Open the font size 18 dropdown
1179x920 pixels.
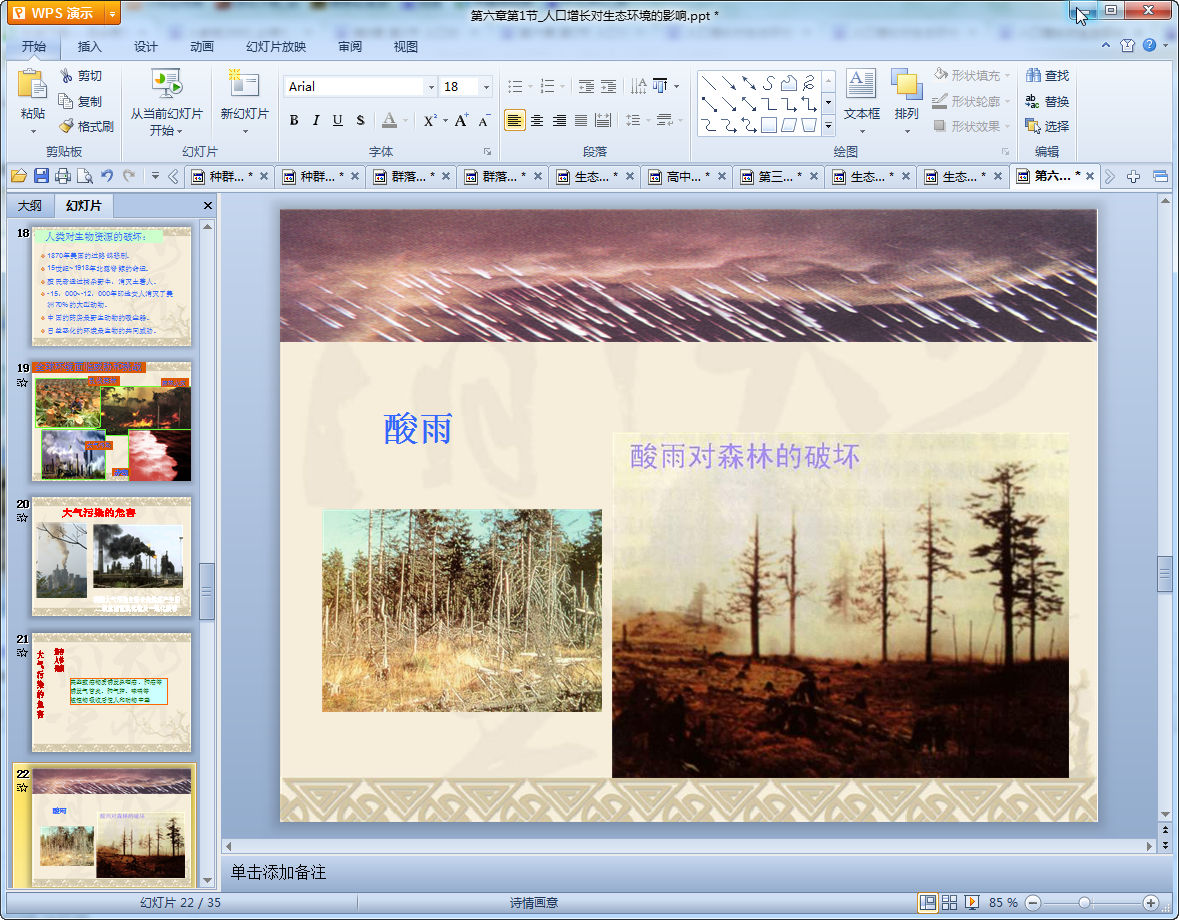tap(486, 87)
